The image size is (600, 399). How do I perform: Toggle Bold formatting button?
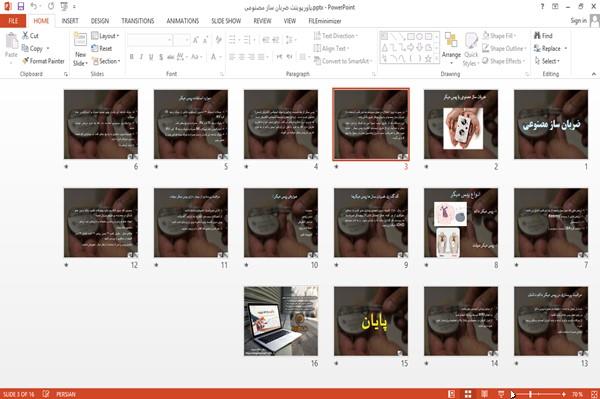(x=131, y=57)
